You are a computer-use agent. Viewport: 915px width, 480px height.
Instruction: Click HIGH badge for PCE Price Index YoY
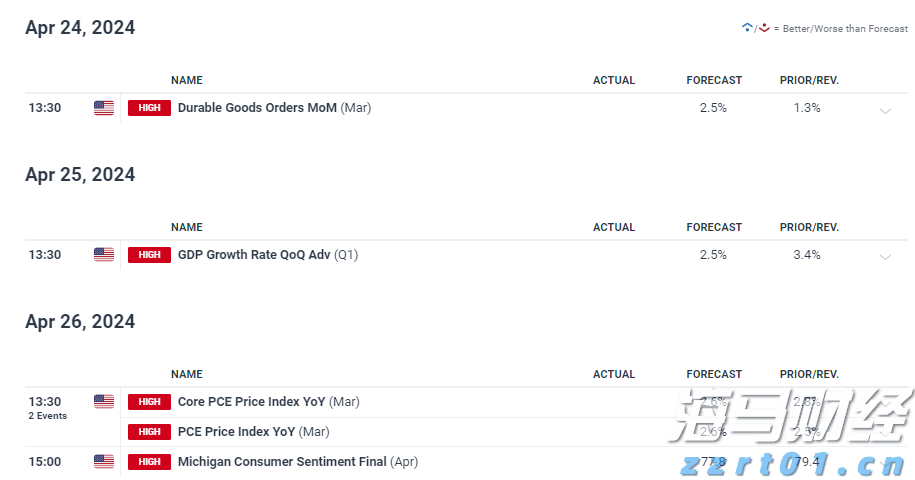tap(149, 432)
